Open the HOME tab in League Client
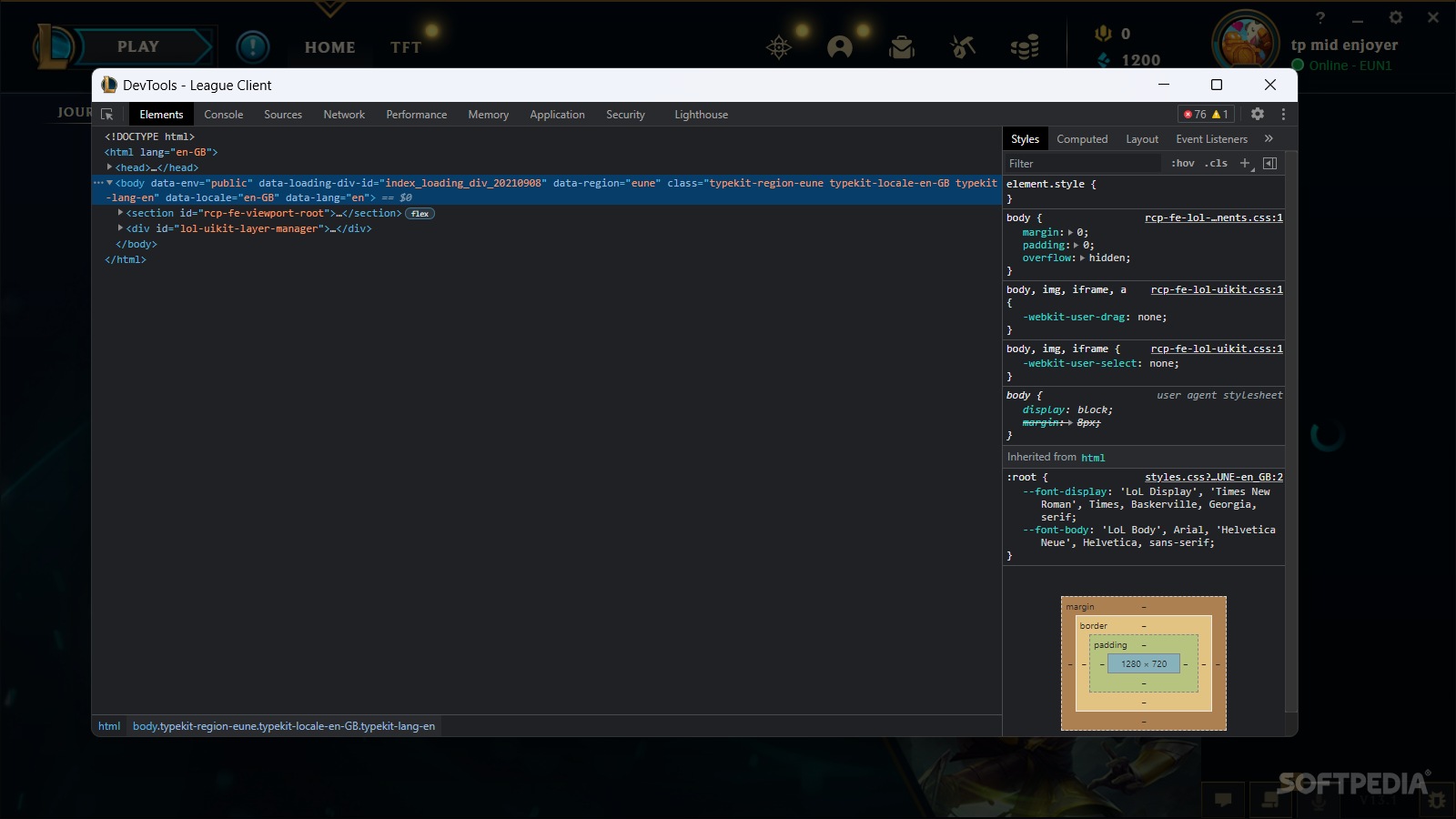The width and height of the screenshot is (1456, 819). click(329, 47)
